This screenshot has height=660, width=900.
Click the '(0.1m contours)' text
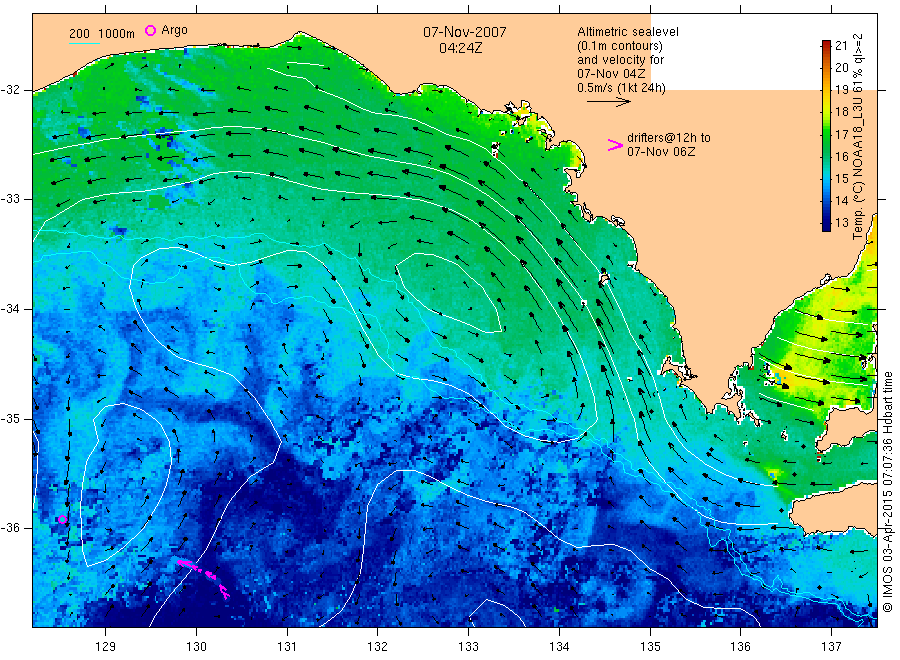(620, 46)
